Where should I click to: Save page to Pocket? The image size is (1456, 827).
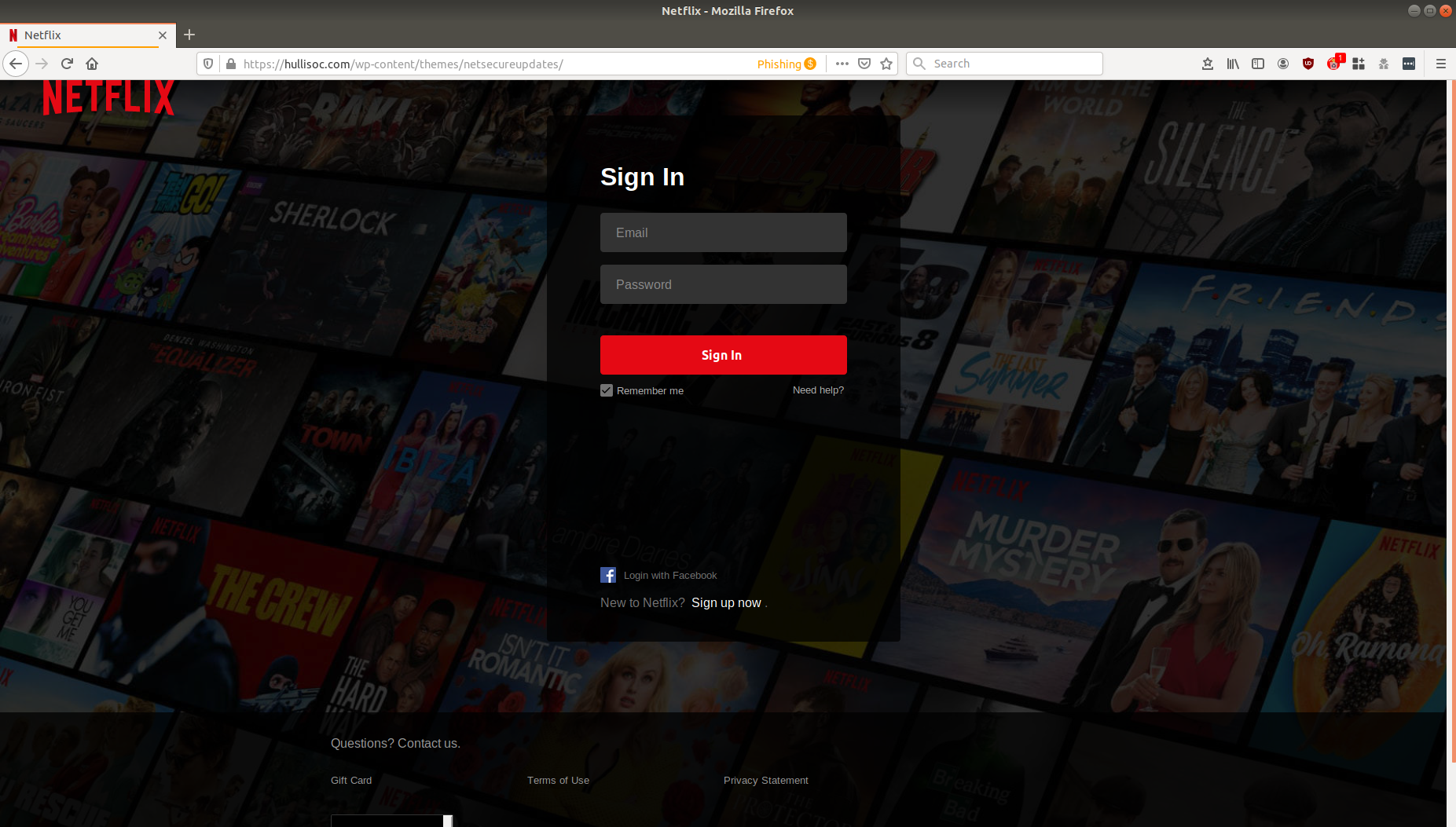(x=864, y=64)
